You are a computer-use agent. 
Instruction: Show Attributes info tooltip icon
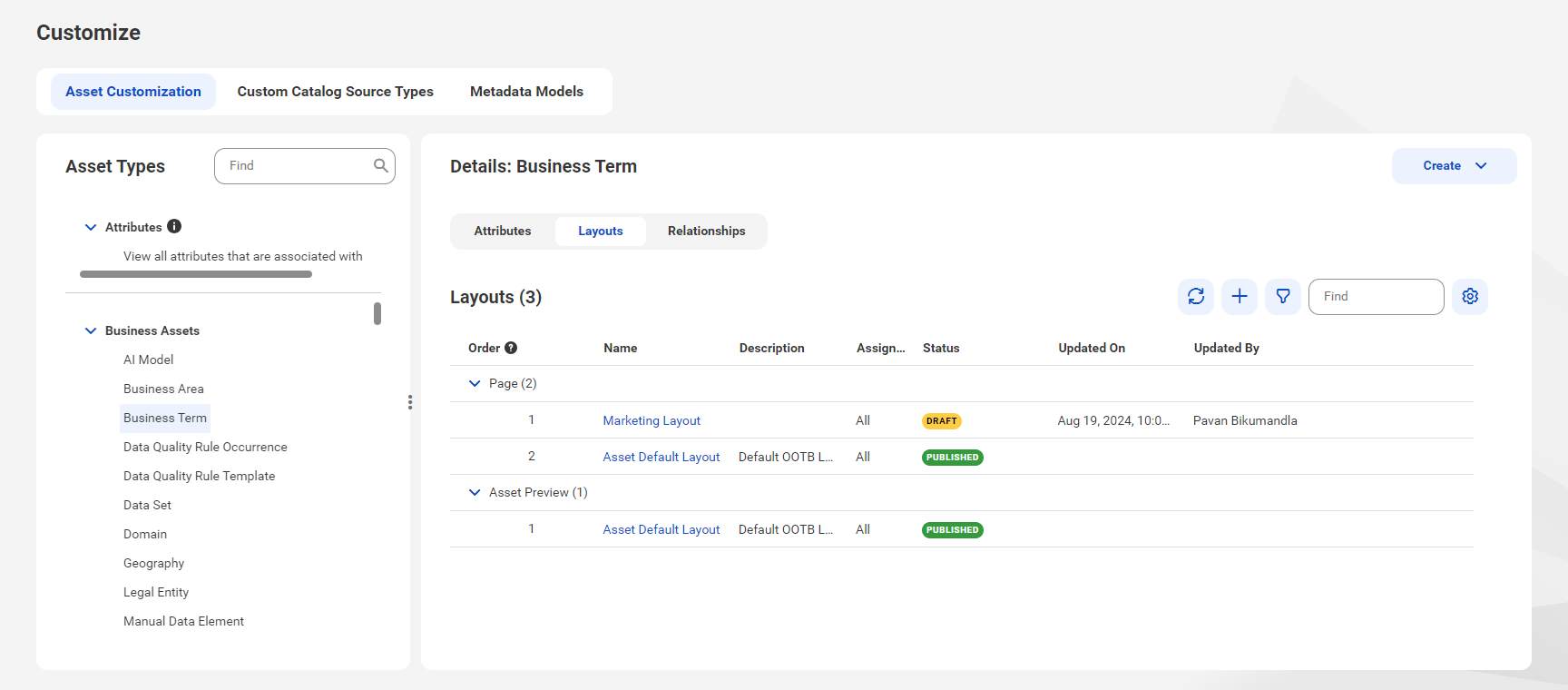174,226
